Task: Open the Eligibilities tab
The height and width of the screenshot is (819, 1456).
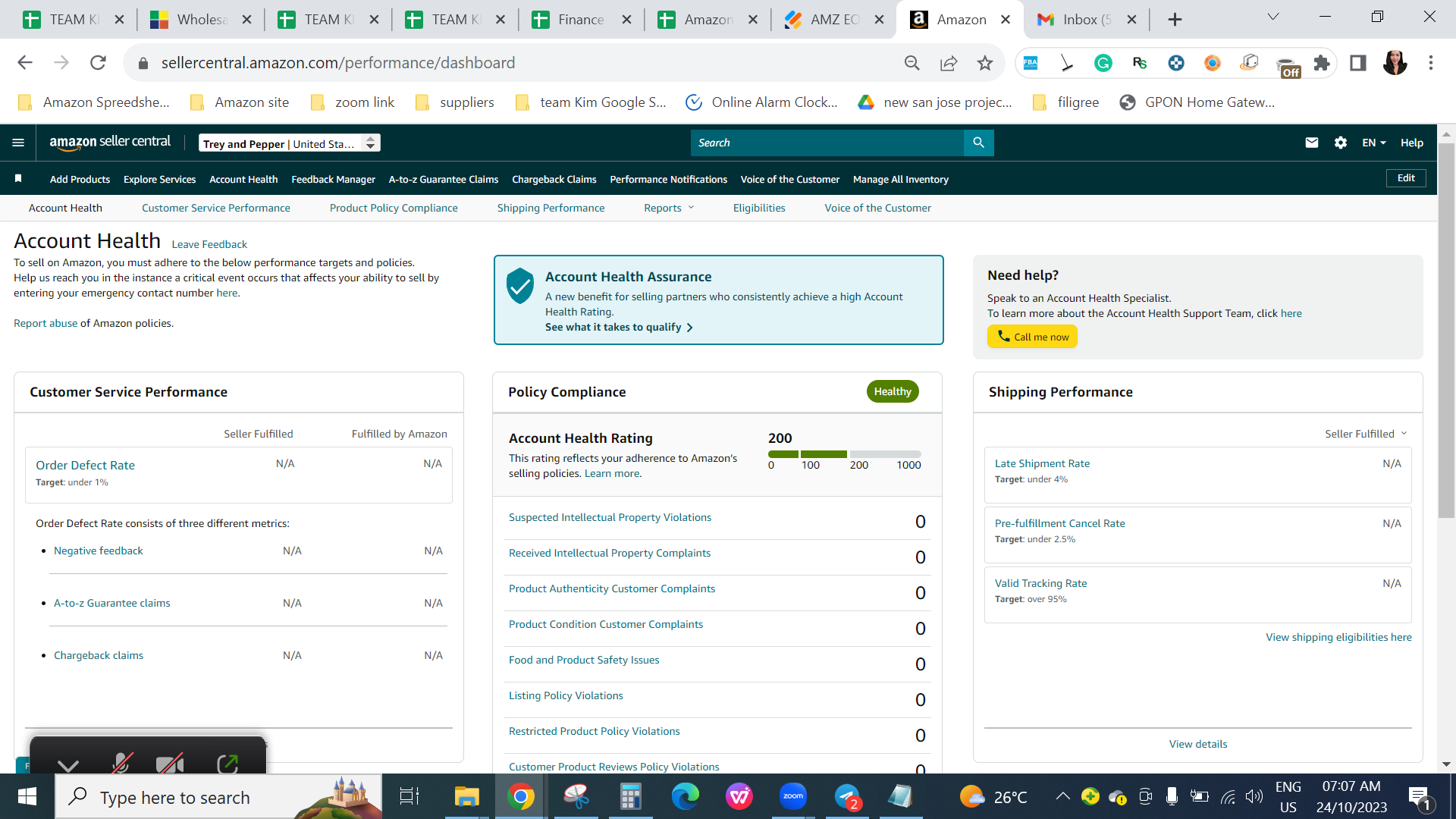Action: [759, 208]
